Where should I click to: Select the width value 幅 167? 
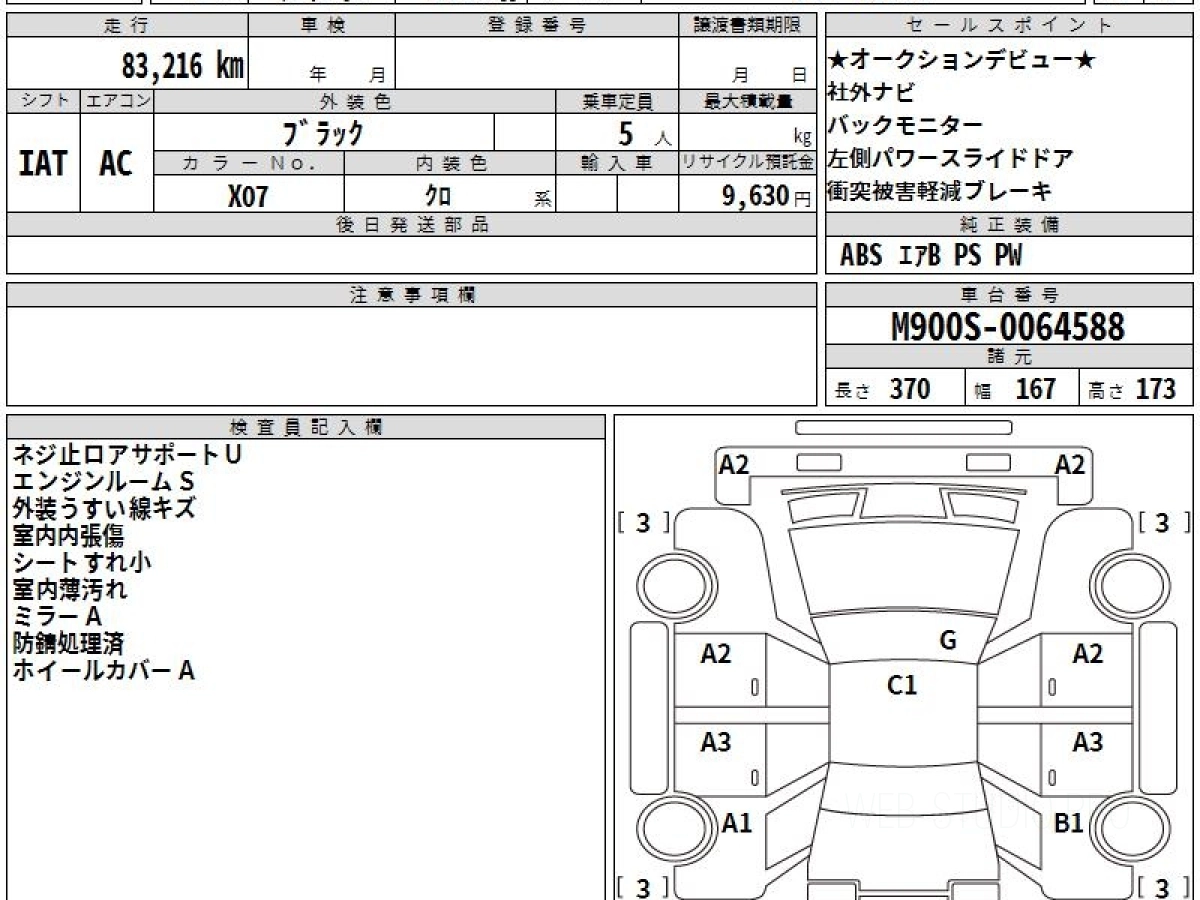point(1015,389)
